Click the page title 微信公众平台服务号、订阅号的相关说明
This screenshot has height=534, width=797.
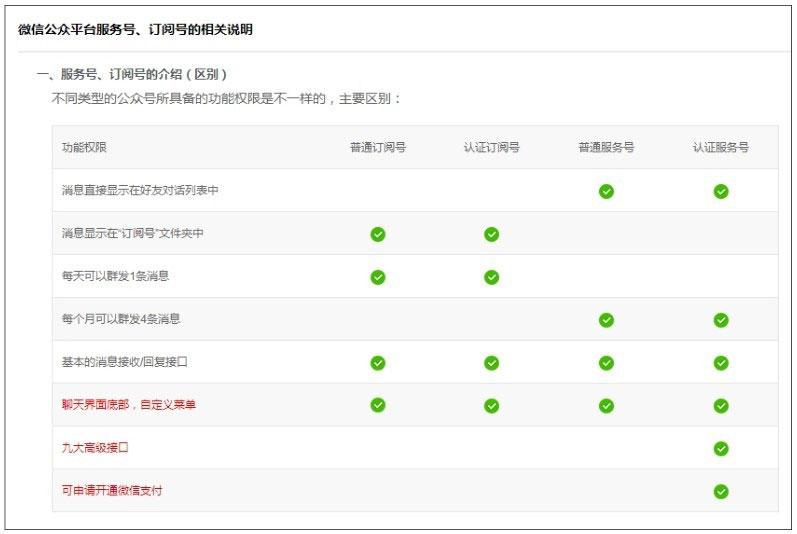135,29
